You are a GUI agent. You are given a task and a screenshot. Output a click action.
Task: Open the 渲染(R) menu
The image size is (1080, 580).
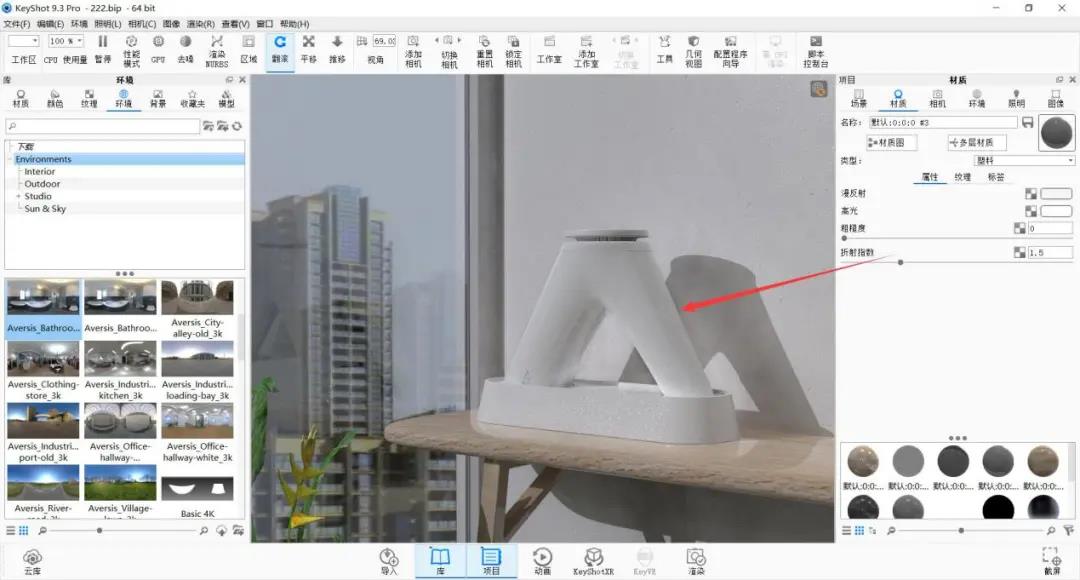pos(200,23)
